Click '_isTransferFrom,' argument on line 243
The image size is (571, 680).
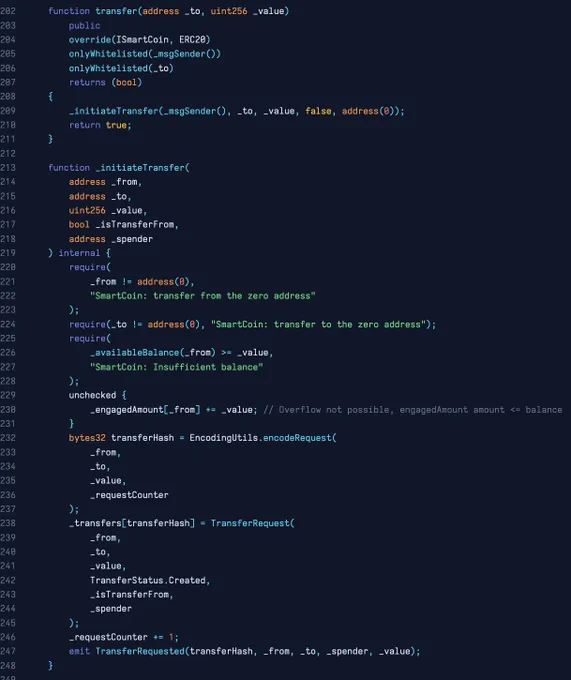tap(132, 595)
